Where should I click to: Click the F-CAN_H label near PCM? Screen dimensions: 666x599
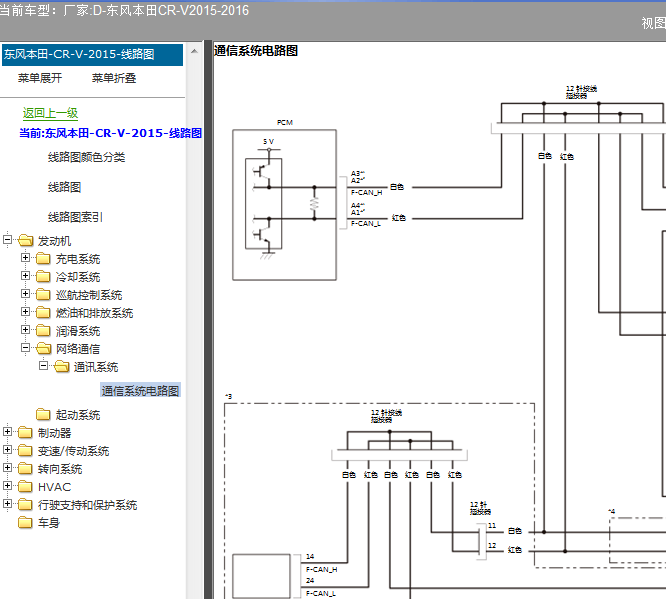click(366, 192)
